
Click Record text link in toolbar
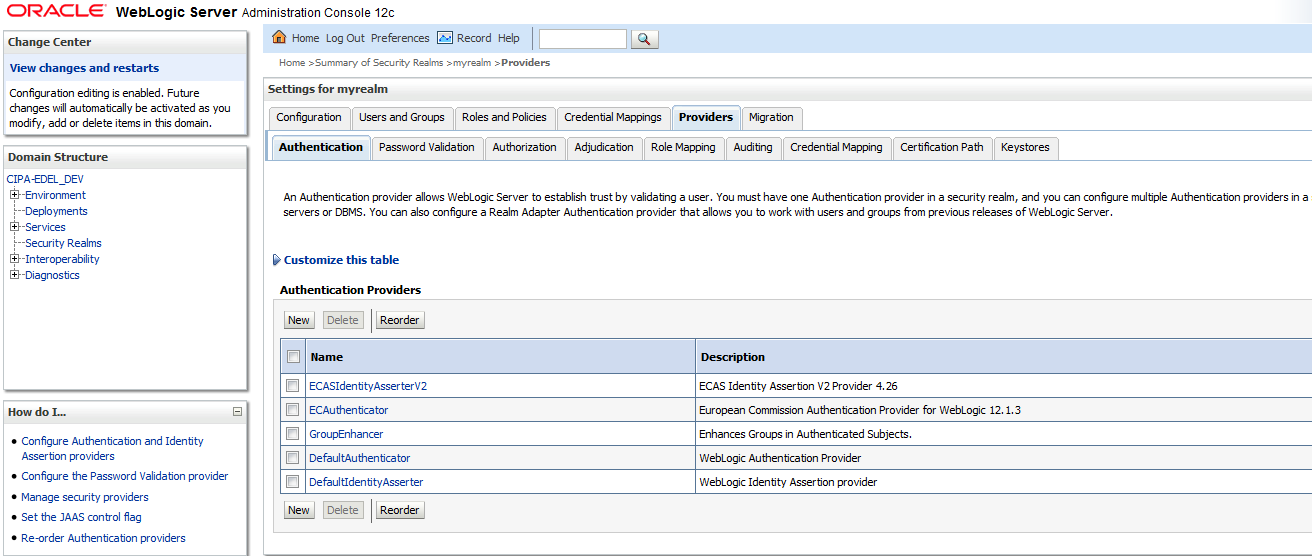tap(474, 38)
